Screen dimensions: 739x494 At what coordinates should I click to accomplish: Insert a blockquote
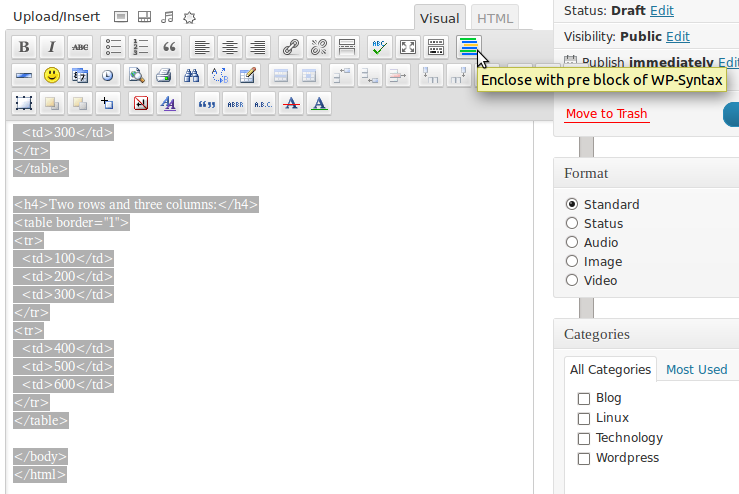(169, 47)
